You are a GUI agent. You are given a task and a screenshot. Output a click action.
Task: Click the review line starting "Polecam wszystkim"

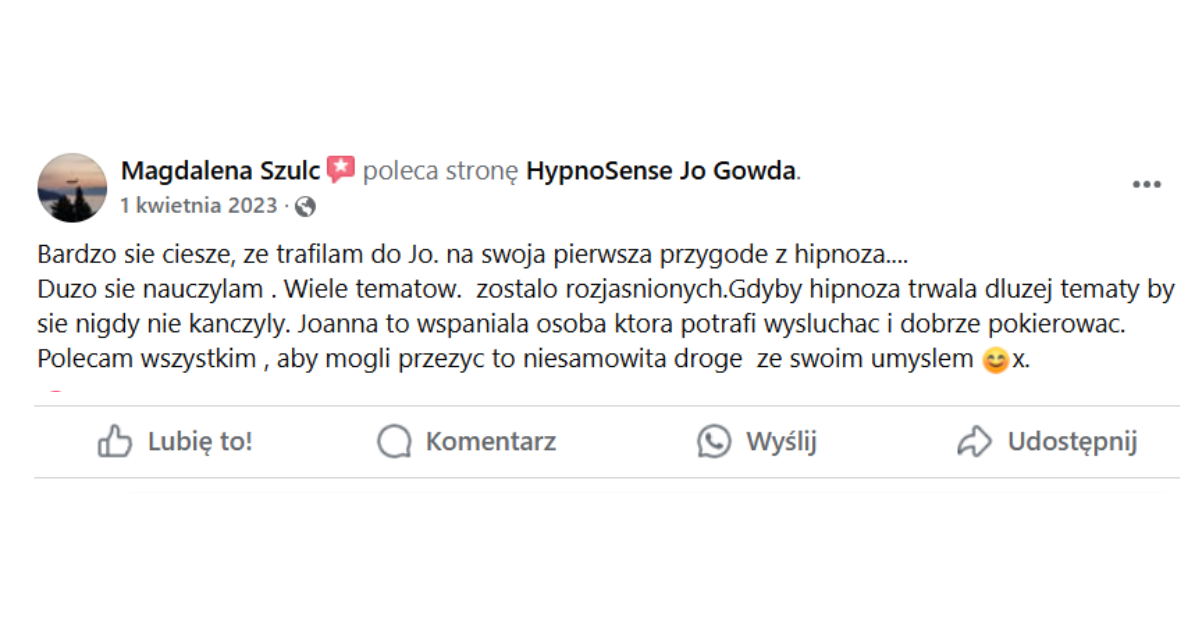click(x=510, y=361)
